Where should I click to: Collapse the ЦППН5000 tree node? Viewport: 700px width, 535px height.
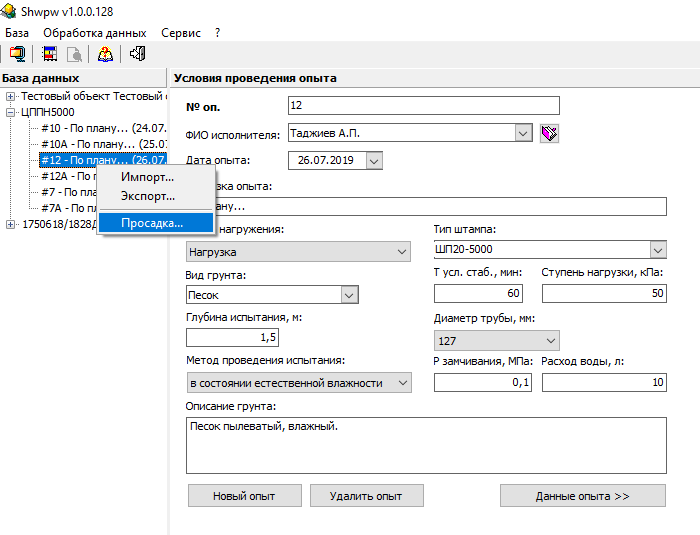pos(11,112)
